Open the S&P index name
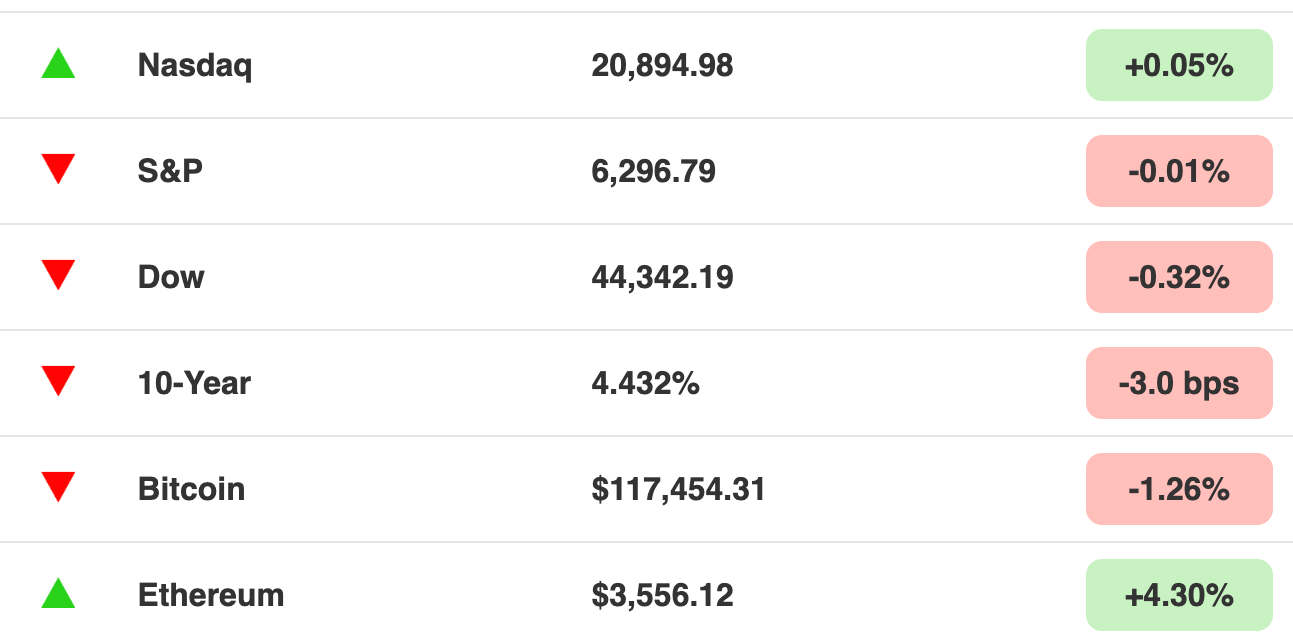 (x=170, y=171)
